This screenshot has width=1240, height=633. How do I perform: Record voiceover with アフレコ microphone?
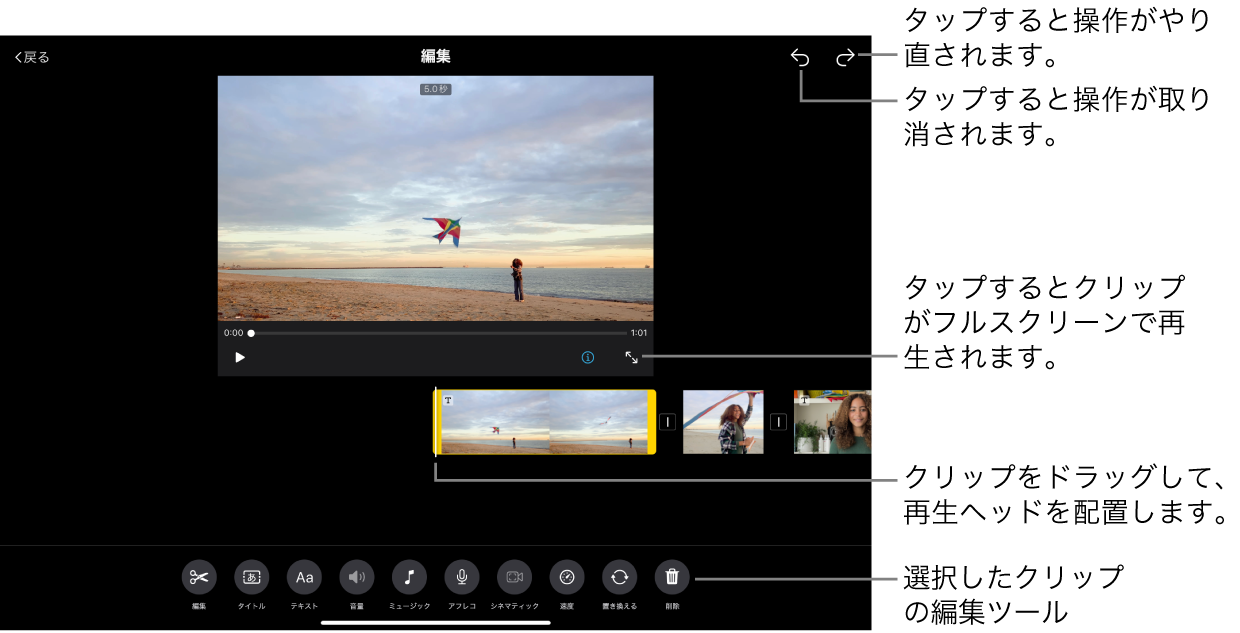[462, 577]
